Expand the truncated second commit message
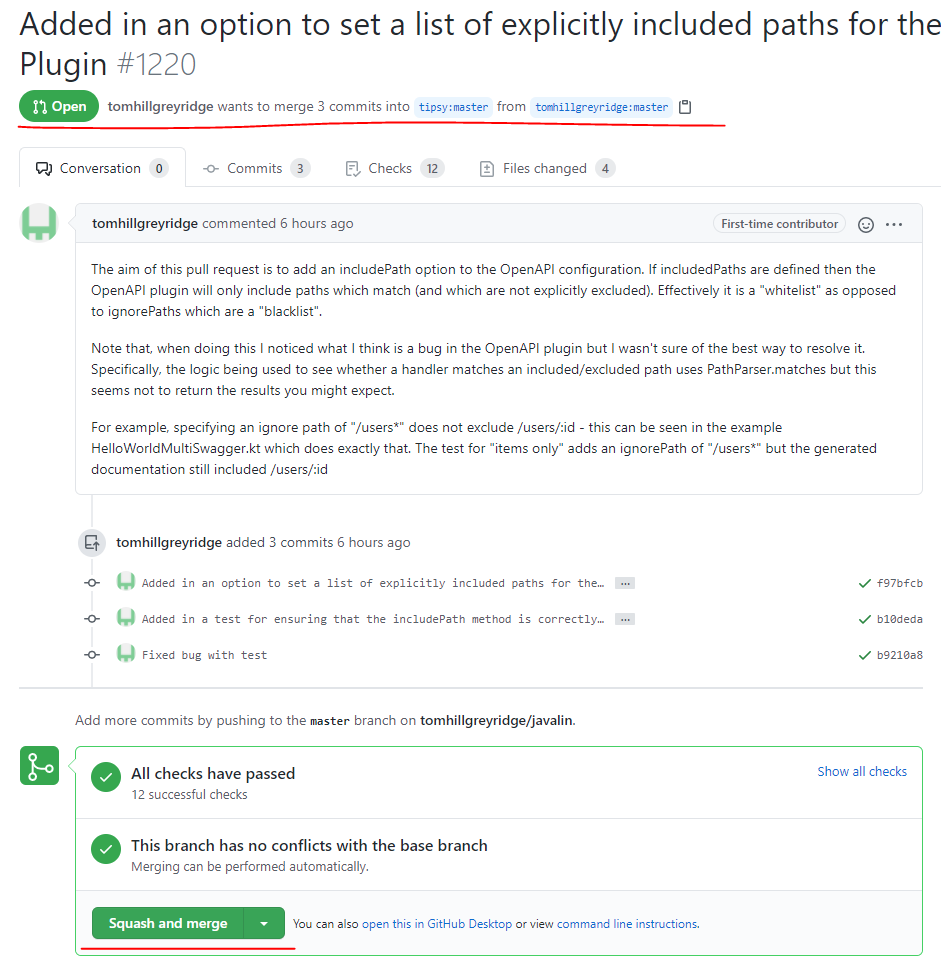 [x=624, y=618]
